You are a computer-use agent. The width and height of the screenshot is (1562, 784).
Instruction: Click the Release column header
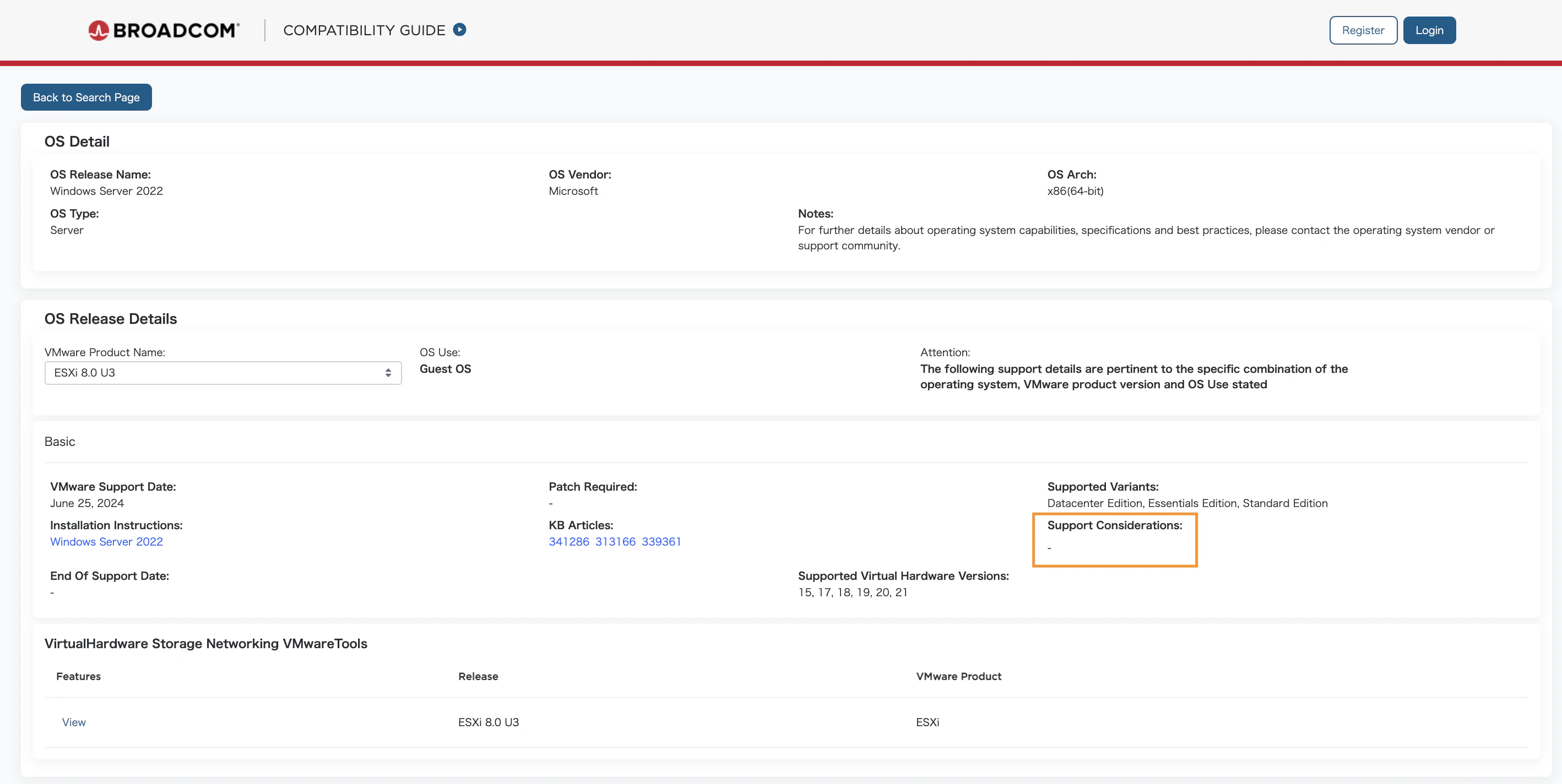coord(479,676)
